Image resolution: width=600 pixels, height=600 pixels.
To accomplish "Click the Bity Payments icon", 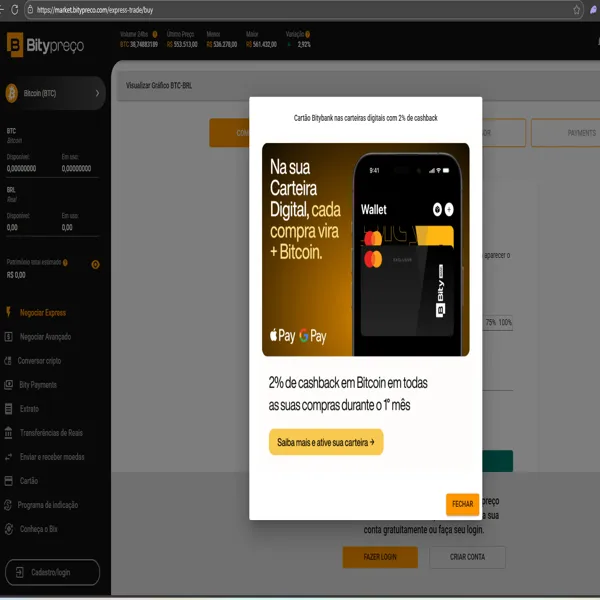I will 8,385.
